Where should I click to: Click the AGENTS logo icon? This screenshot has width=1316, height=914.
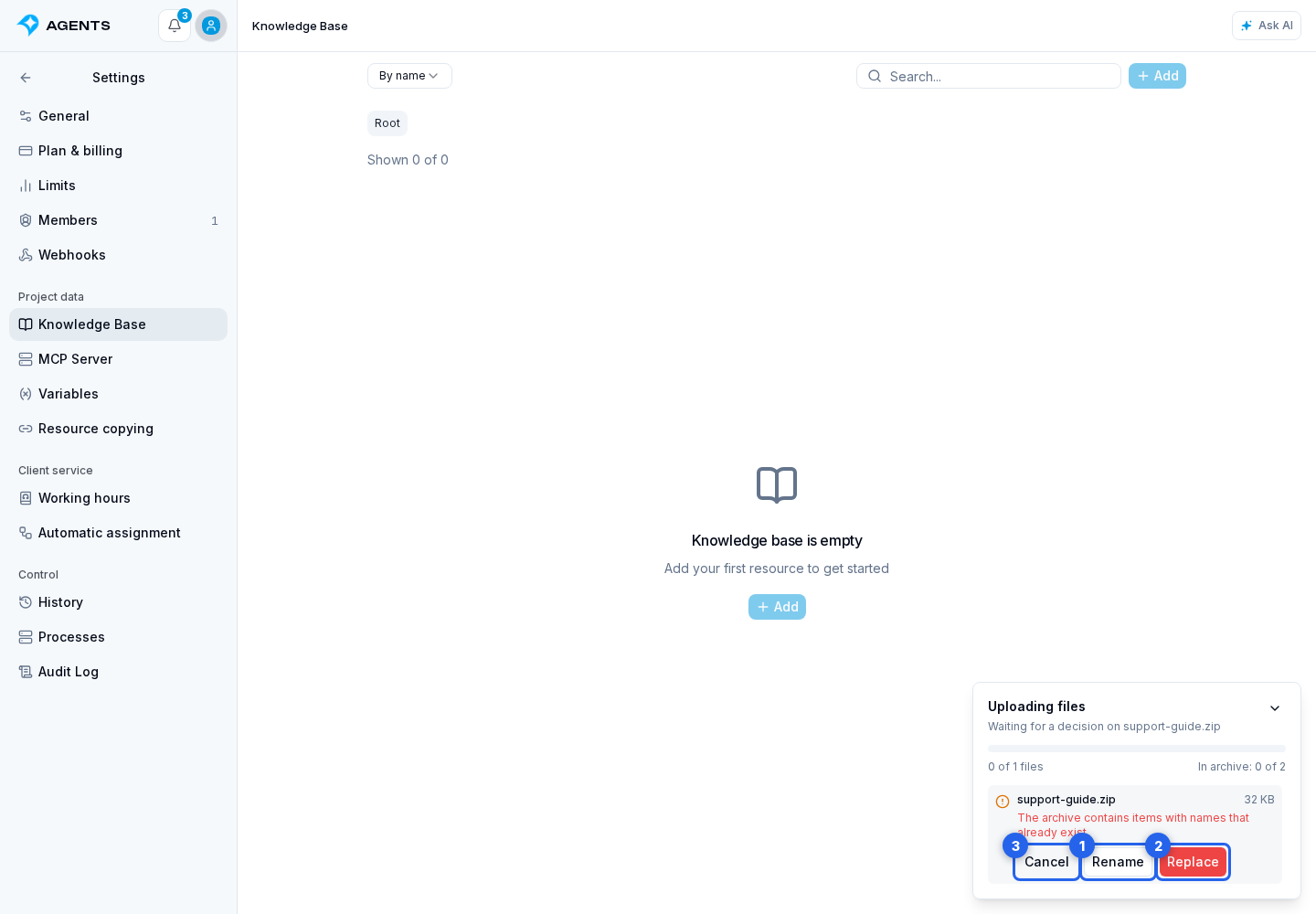28,25
